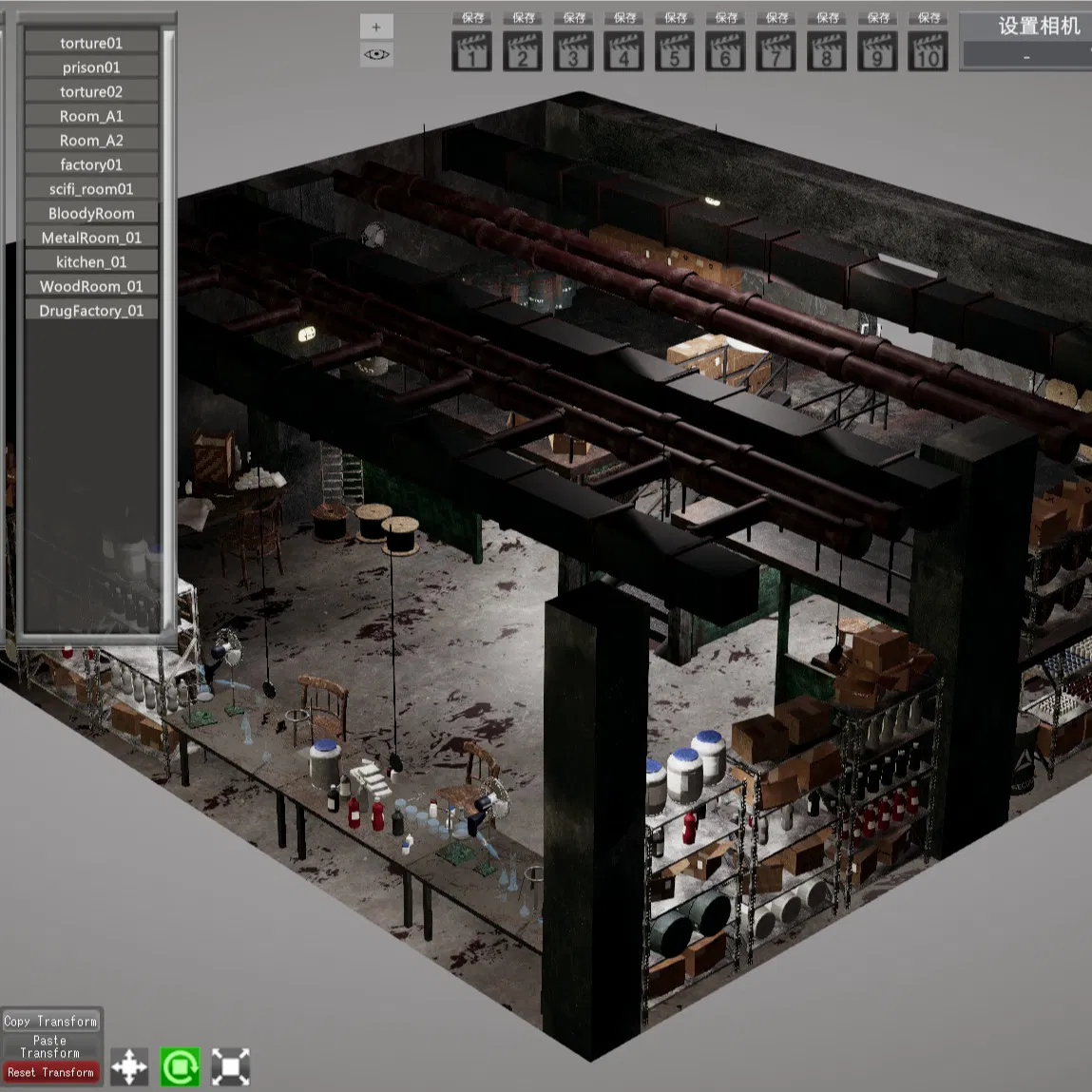Viewport: 1092px width, 1092px height.
Task: Switch to the WoodRoom_01 map
Action: [x=91, y=286]
